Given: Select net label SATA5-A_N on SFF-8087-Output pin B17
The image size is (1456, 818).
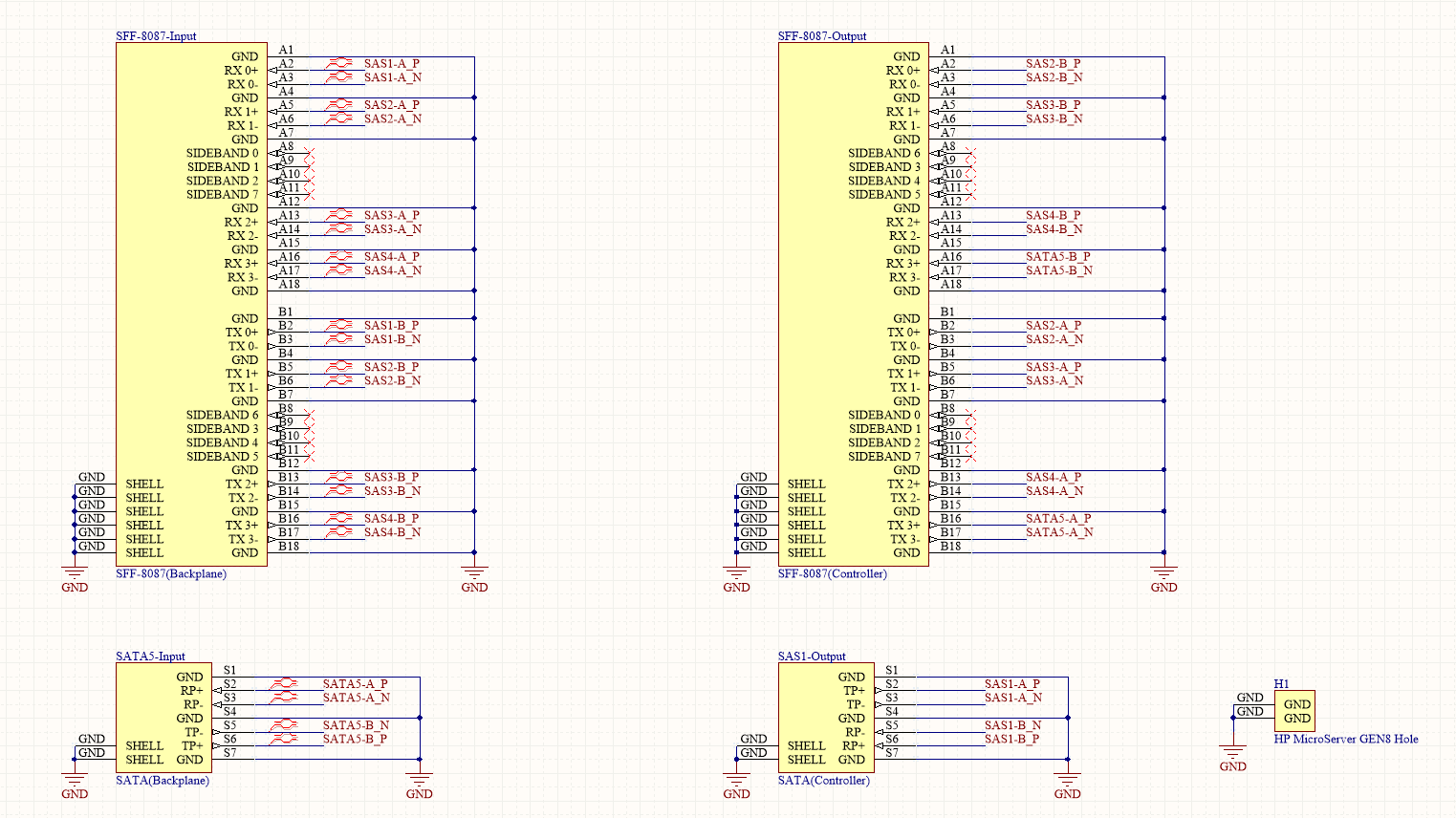Looking at the screenshot, I should (1059, 532).
